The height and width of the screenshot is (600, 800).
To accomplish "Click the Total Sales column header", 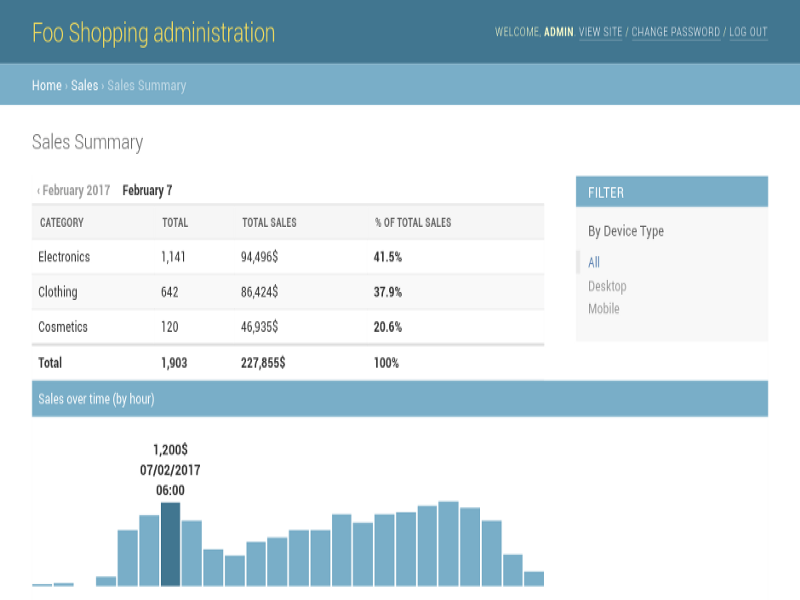I will [x=269, y=222].
